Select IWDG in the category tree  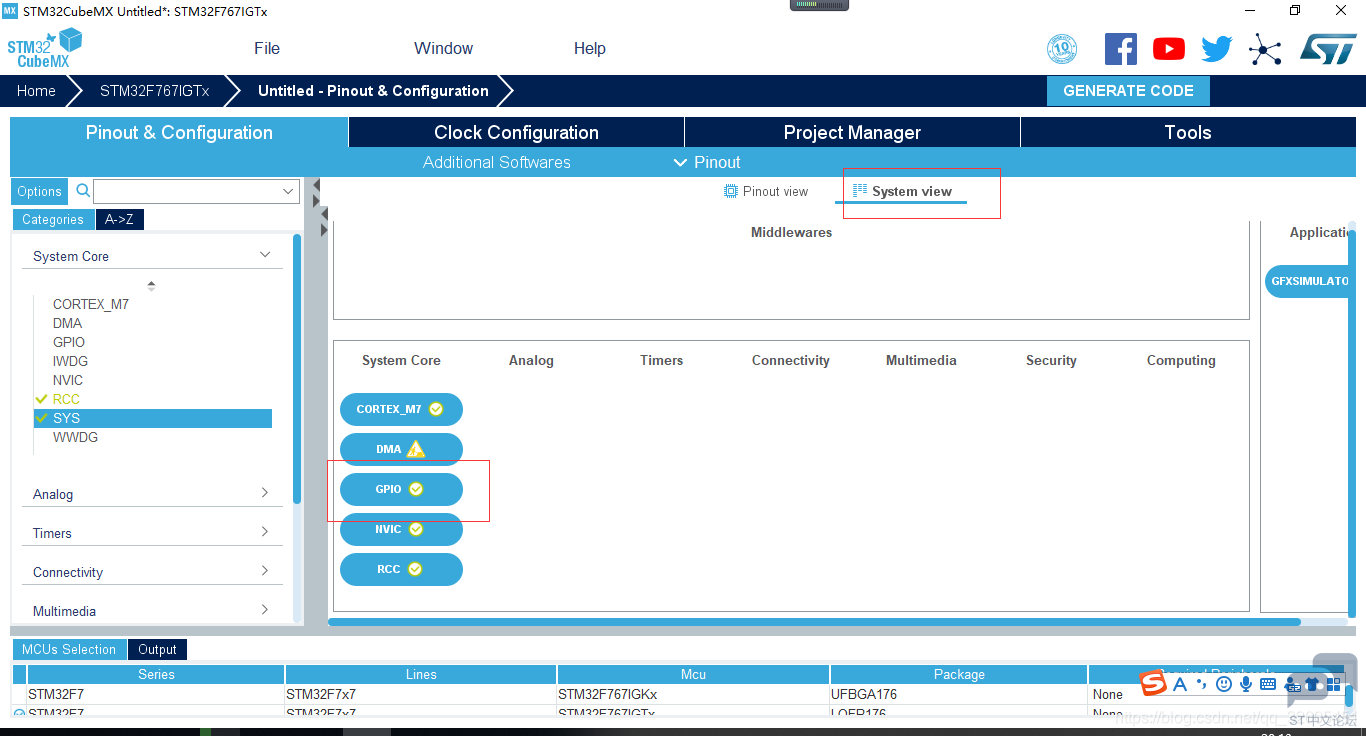point(70,361)
